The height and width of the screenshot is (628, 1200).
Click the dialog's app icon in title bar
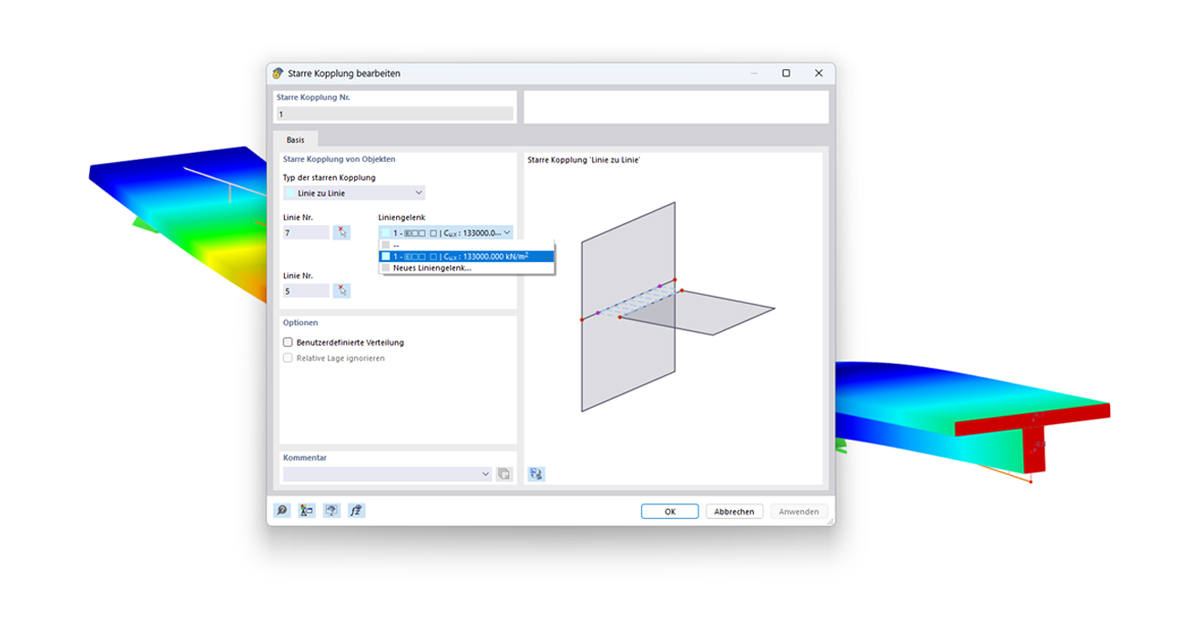[x=277, y=73]
